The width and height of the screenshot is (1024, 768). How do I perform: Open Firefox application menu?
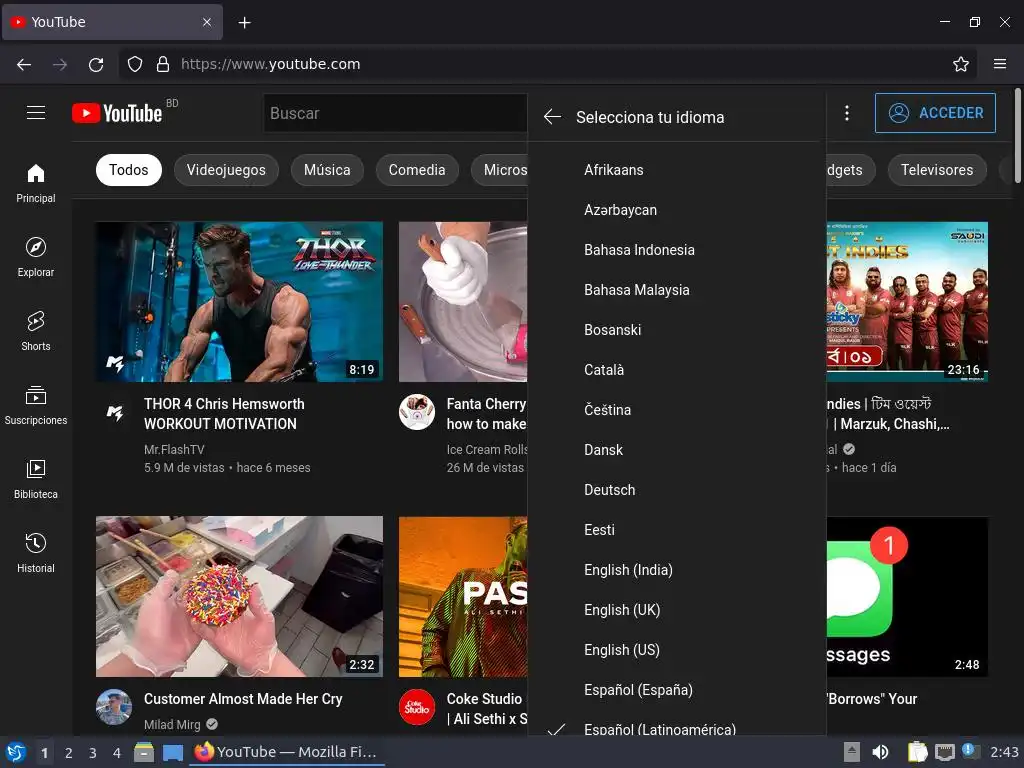click(x=1000, y=64)
